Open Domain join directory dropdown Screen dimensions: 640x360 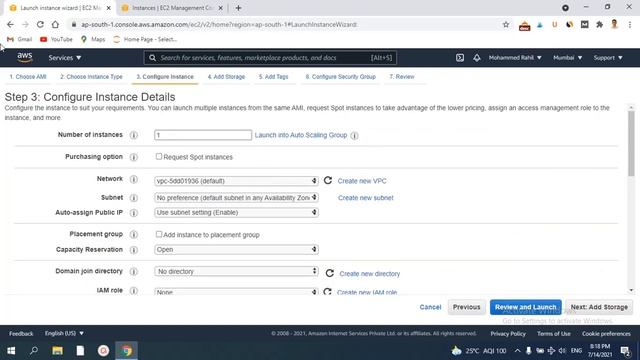pyautogui.click(x=236, y=271)
